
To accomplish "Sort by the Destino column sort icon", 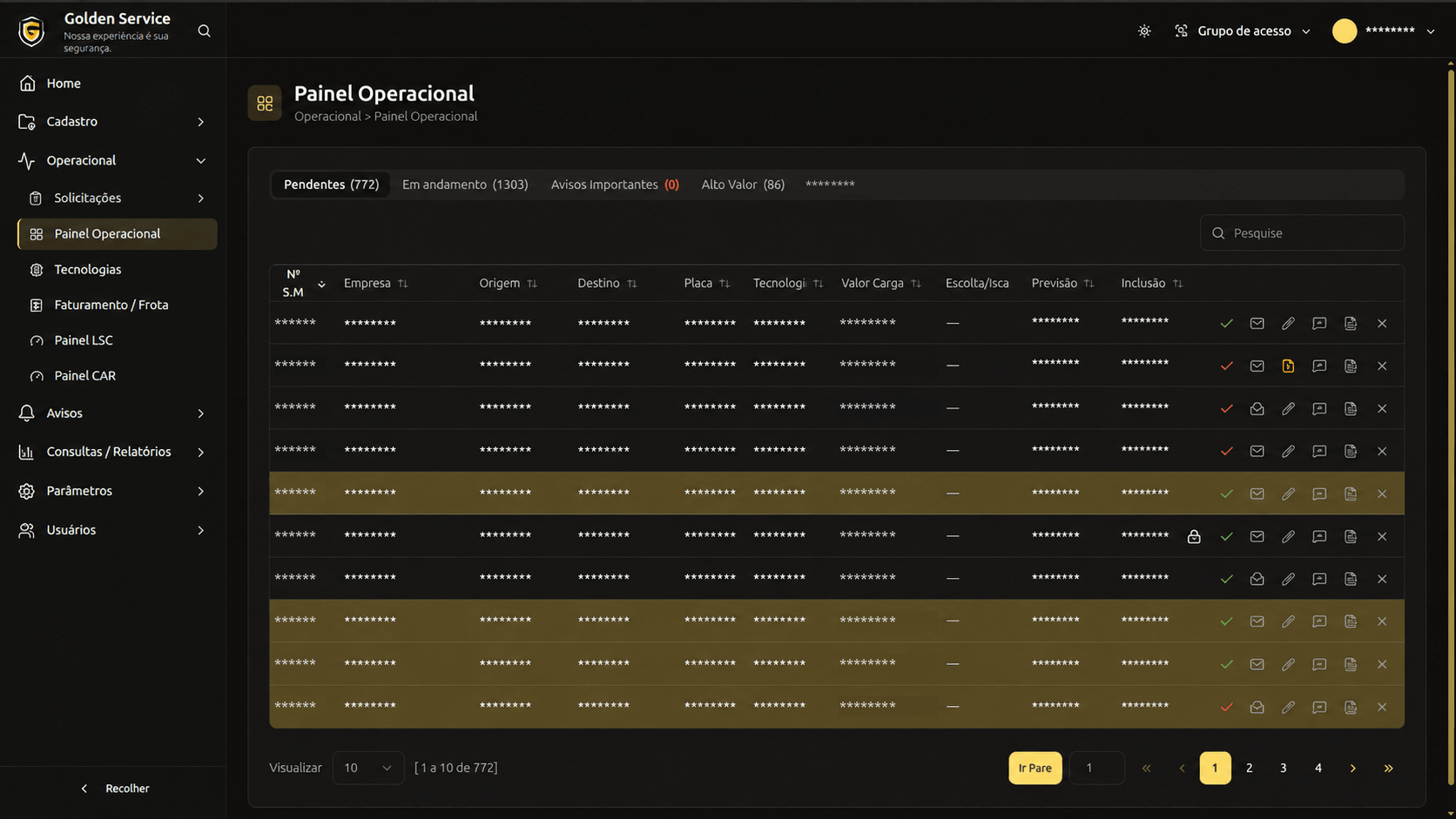I will pos(631,284).
